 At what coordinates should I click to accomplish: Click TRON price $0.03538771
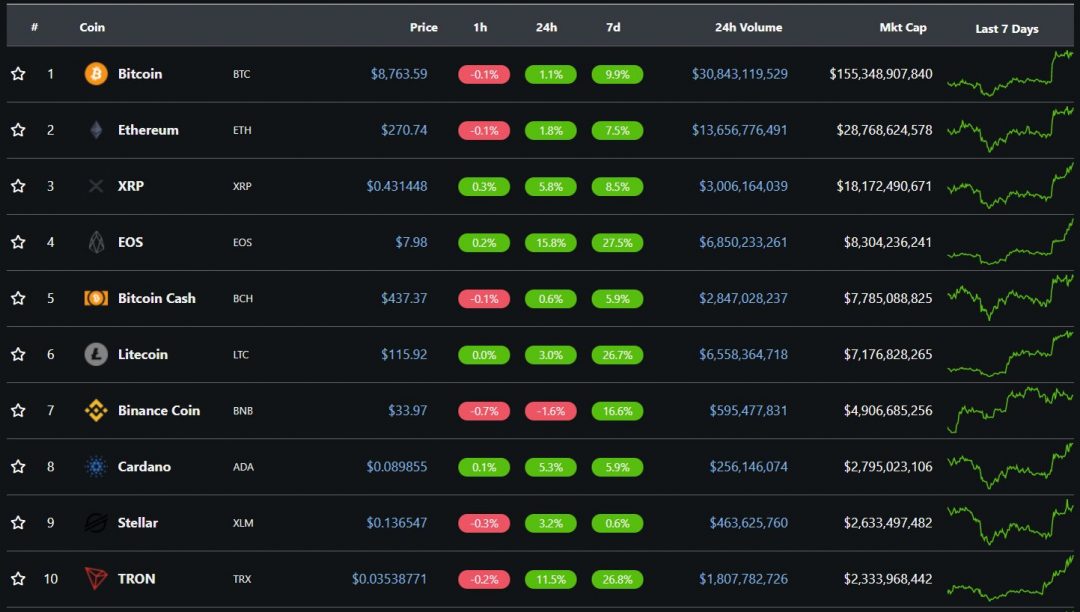point(389,578)
